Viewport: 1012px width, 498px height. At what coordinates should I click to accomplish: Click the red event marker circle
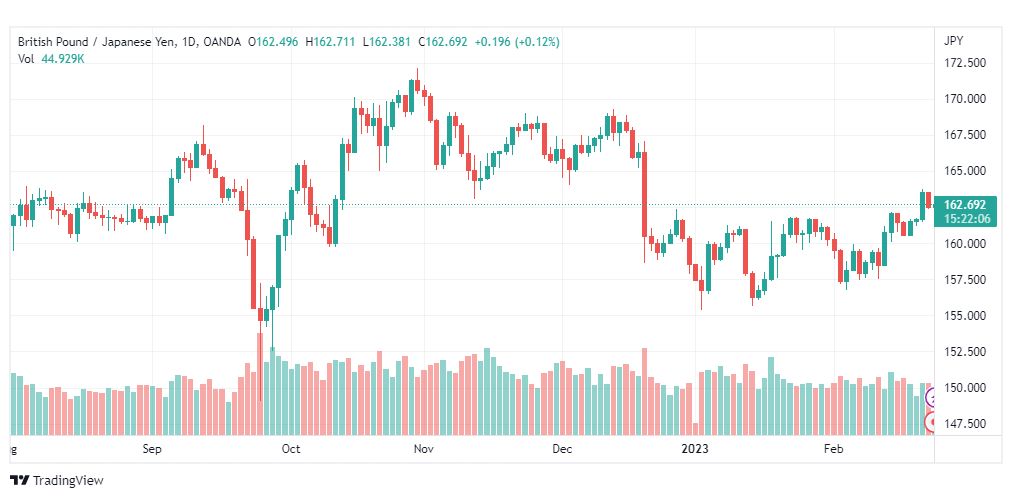coord(930,423)
